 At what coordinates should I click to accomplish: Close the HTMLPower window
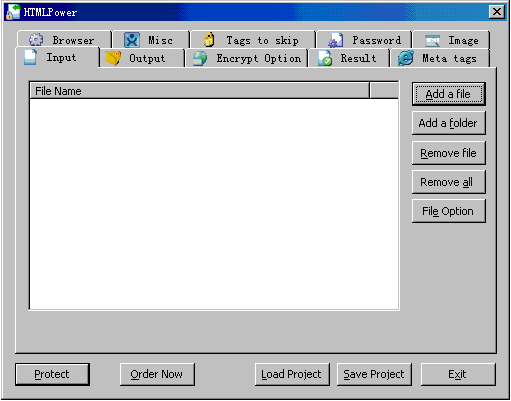497,12
